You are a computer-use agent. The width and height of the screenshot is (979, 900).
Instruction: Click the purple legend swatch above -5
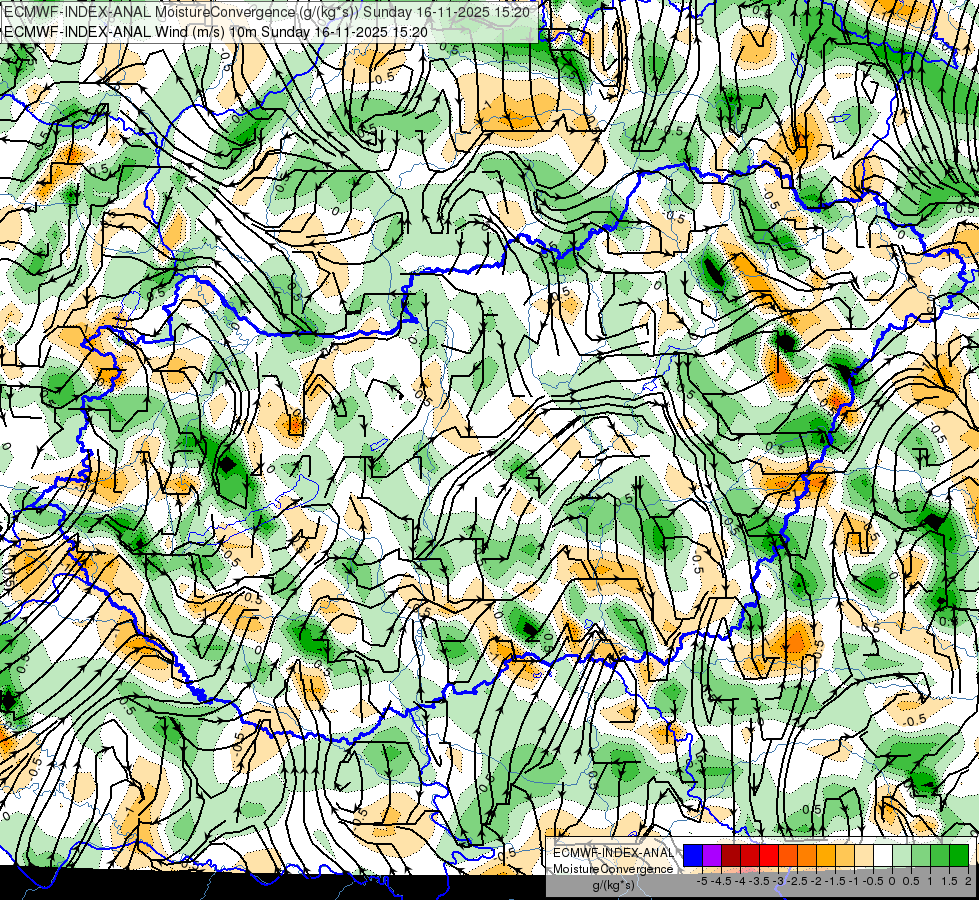pos(712,855)
